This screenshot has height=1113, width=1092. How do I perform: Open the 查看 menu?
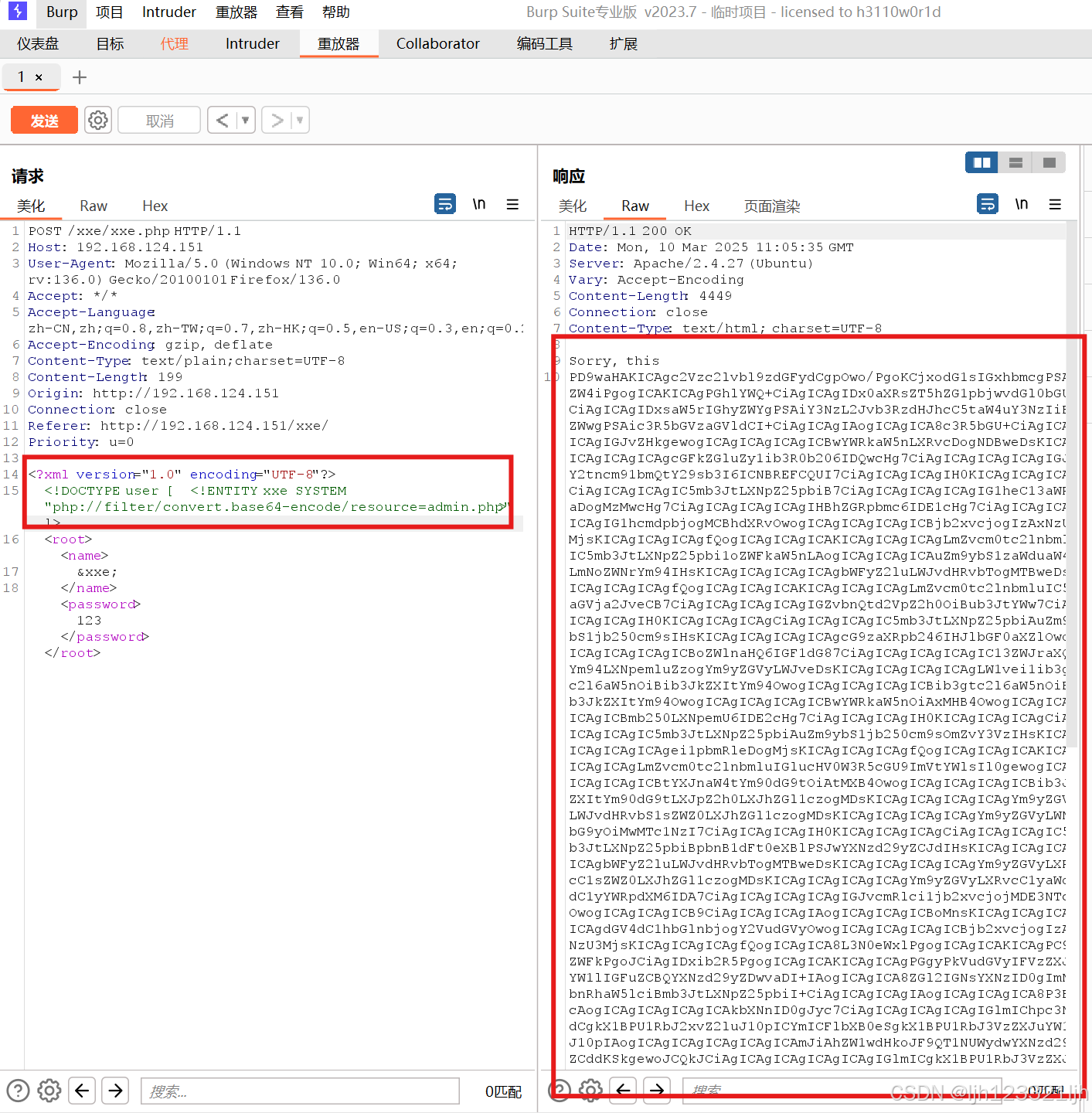290,12
